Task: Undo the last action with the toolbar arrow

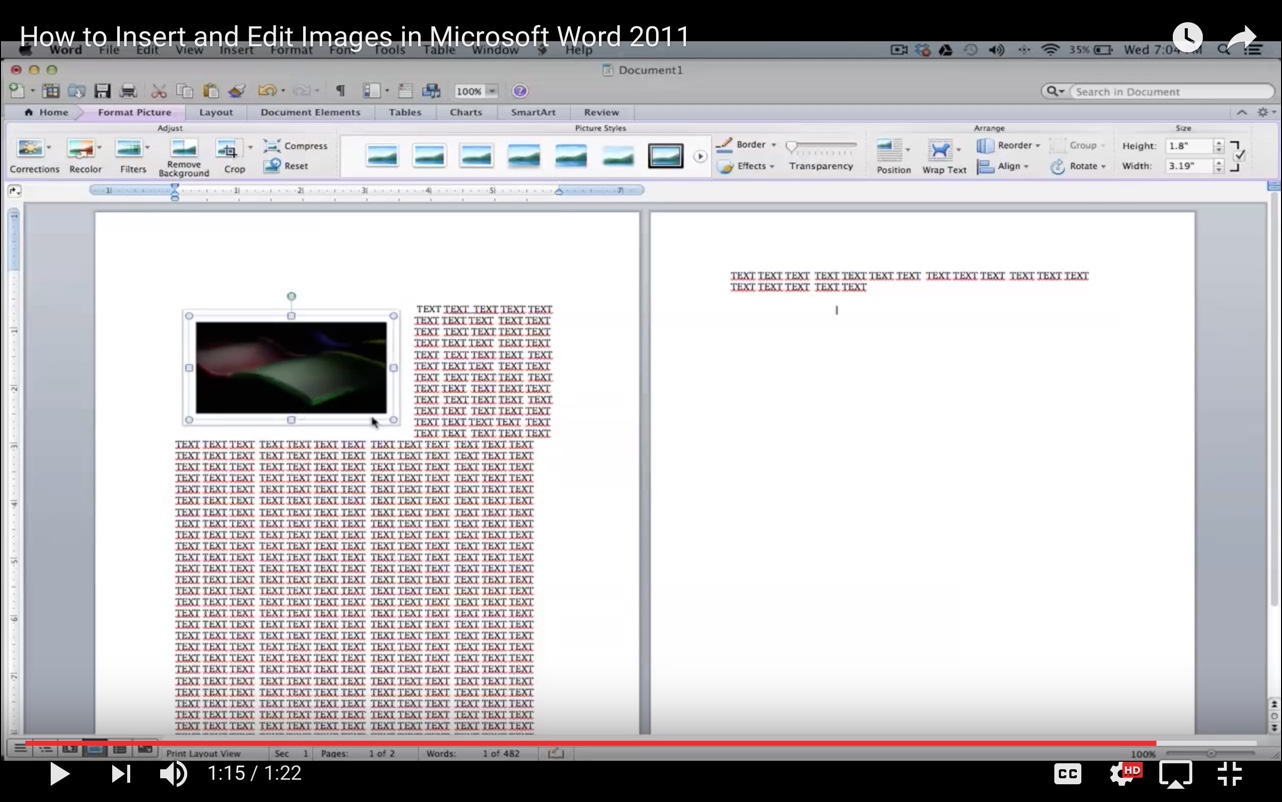Action: [x=265, y=91]
